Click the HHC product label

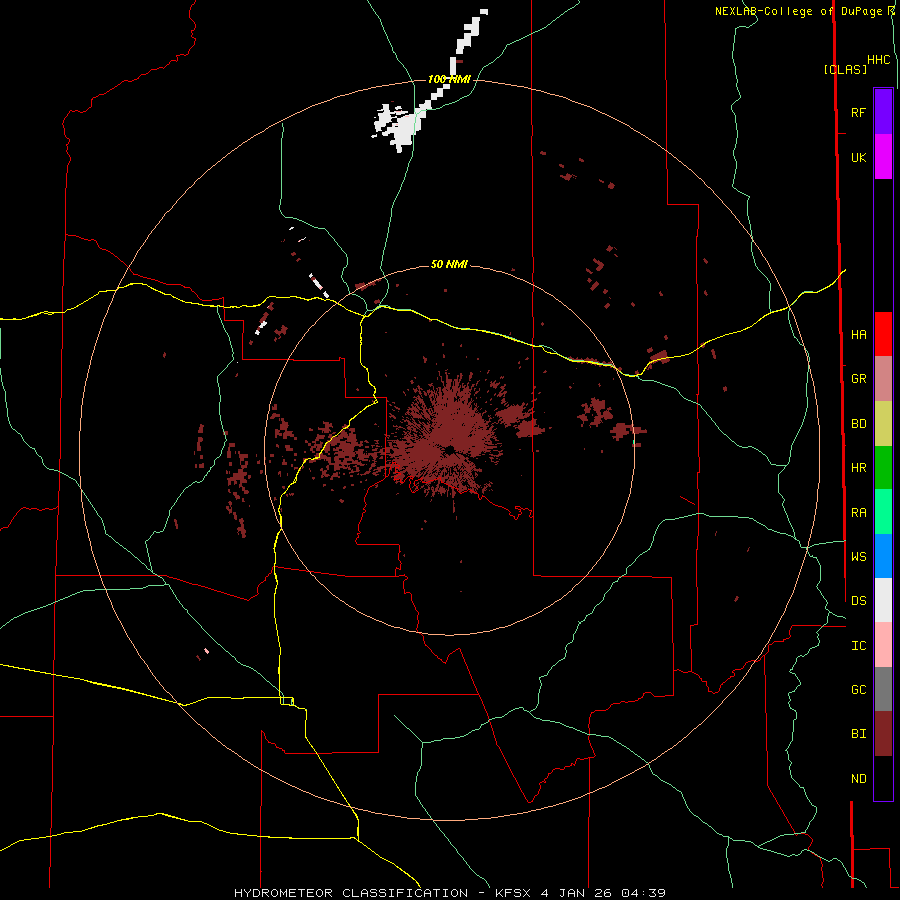point(878,60)
